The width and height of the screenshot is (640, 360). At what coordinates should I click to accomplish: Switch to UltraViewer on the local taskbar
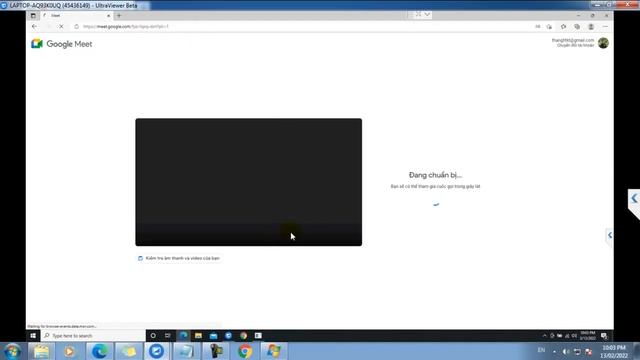[x=156, y=351]
